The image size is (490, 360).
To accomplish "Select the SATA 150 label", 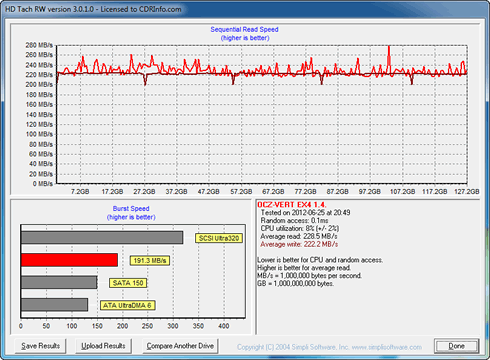I will pyautogui.click(x=128, y=283).
